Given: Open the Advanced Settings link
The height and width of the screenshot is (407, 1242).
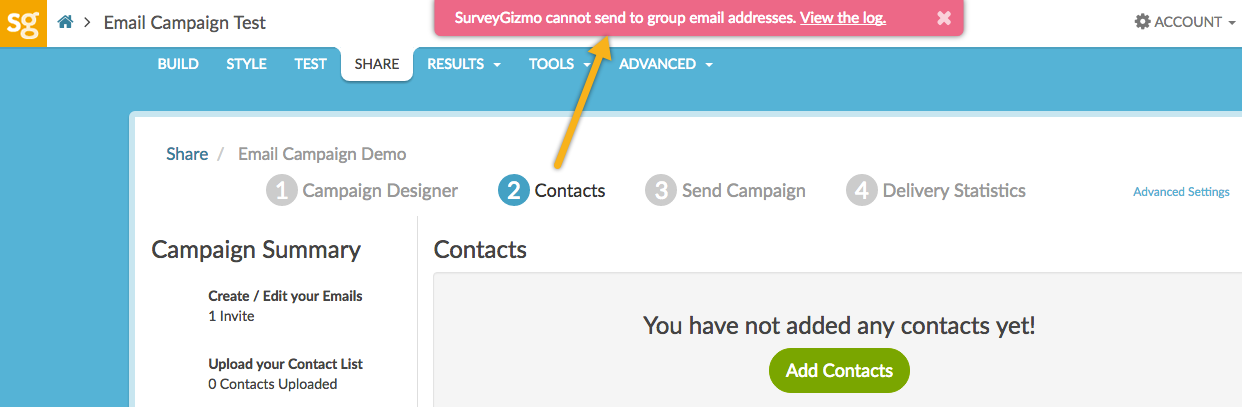Looking at the screenshot, I should tap(1181, 192).
